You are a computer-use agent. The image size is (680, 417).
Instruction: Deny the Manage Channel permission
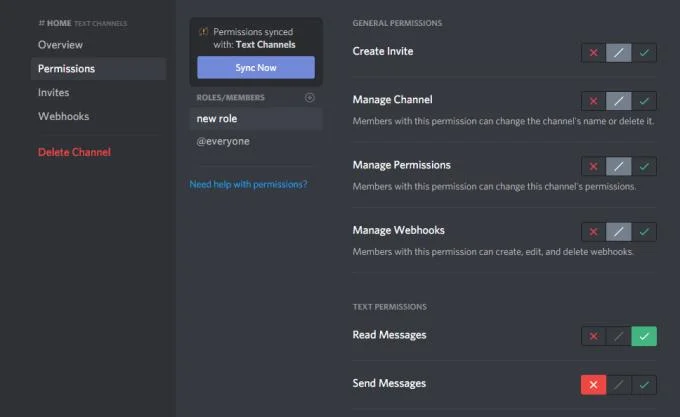(594, 101)
